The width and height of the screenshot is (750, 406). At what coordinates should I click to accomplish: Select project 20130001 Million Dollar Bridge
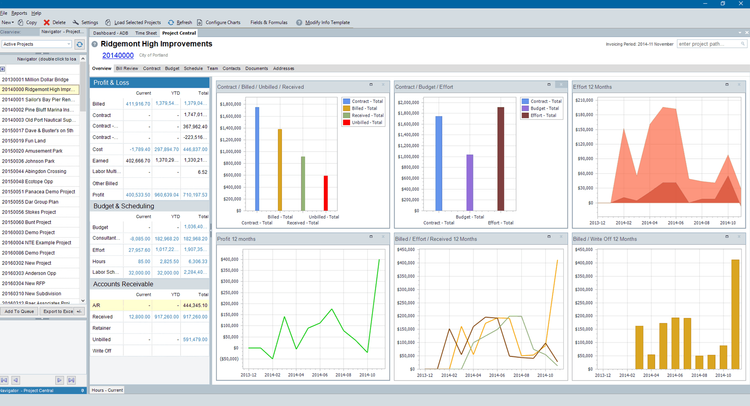(x=40, y=79)
